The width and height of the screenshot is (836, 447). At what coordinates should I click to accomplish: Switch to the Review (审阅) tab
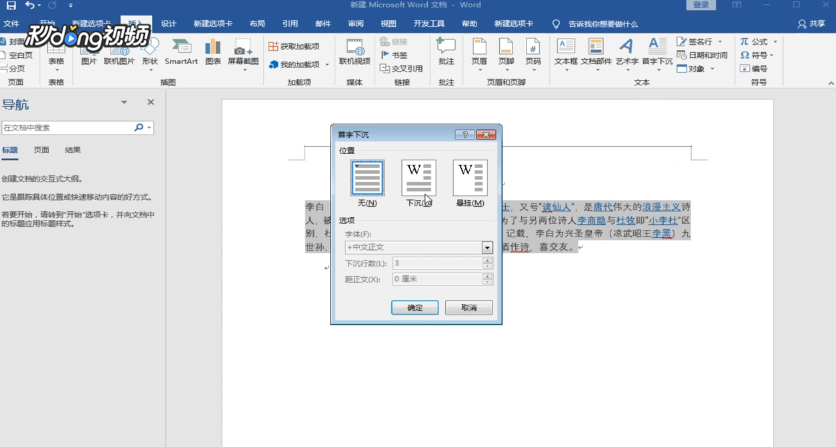(x=356, y=23)
